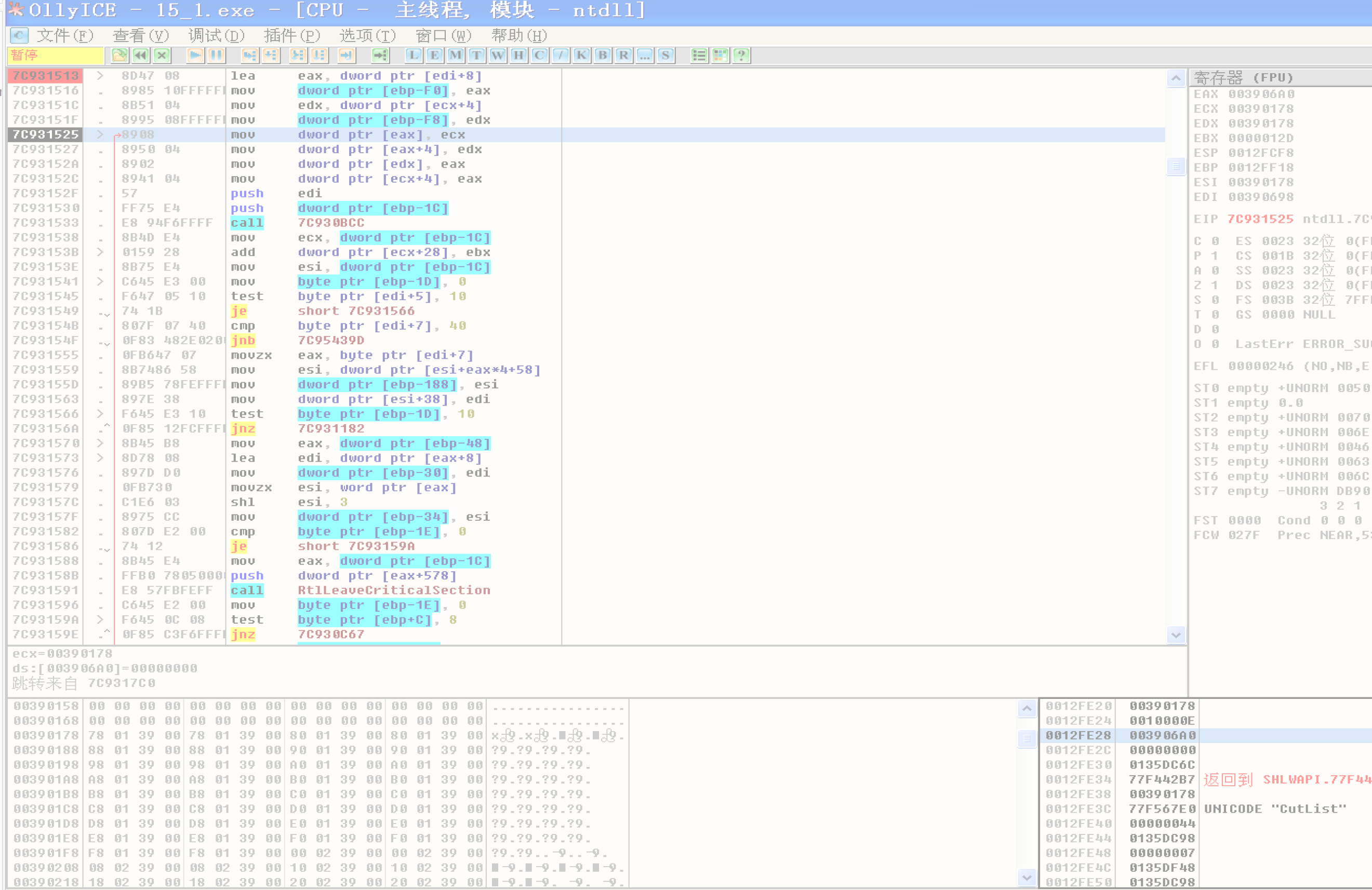The width and height of the screenshot is (1372, 890).
Task: Open Call stack via K icon
Action: (581, 56)
